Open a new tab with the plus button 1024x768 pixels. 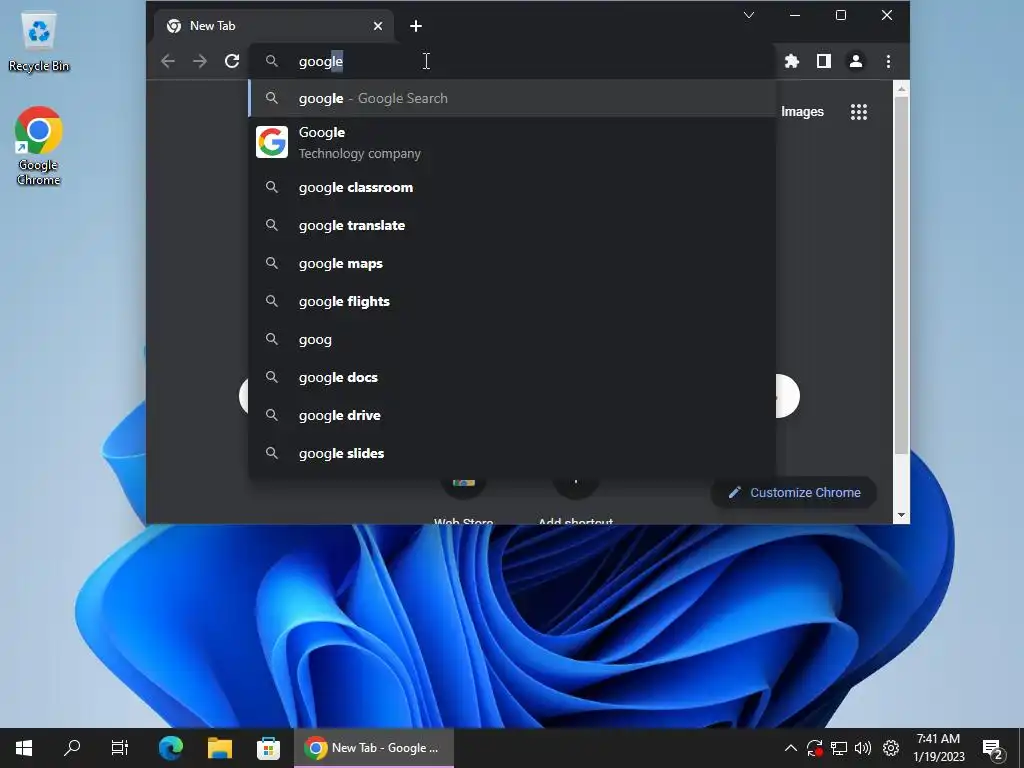pos(416,26)
